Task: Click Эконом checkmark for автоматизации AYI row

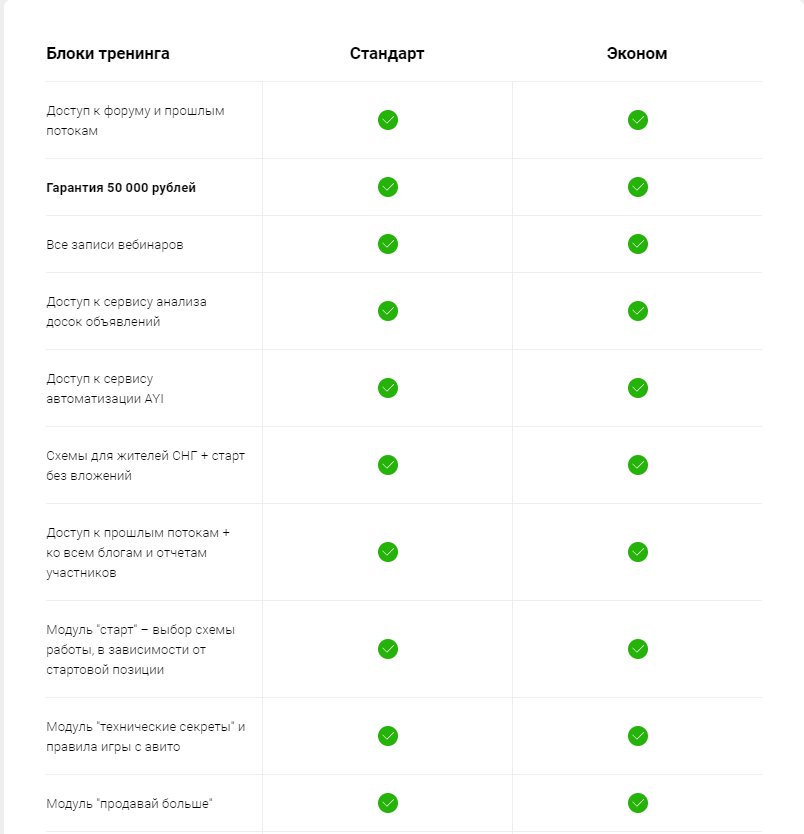Action: pos(638,388)
